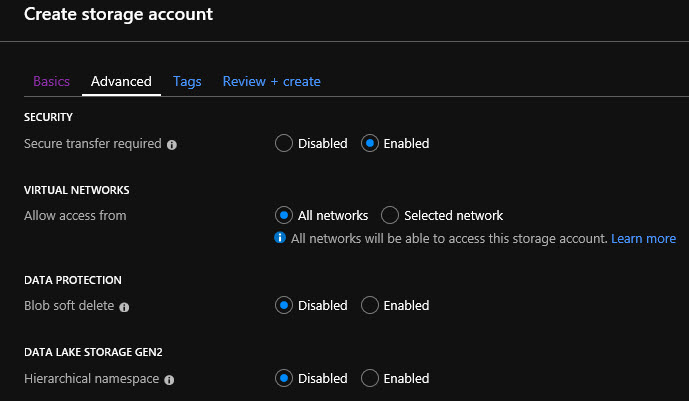
Task: Set Blob soft delete to Enabled
Action: (370, 305)
